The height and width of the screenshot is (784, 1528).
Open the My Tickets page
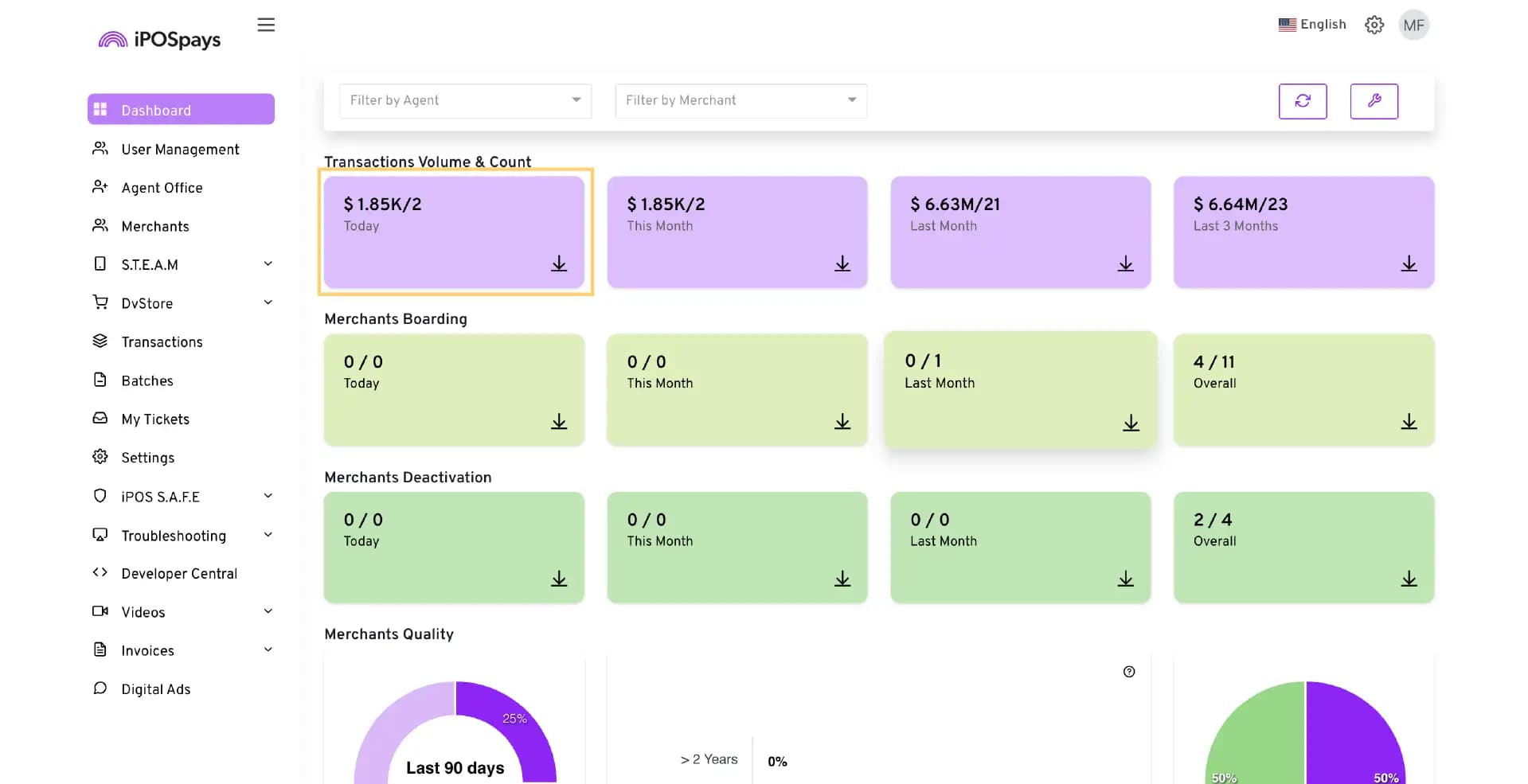tap(155, 419)
